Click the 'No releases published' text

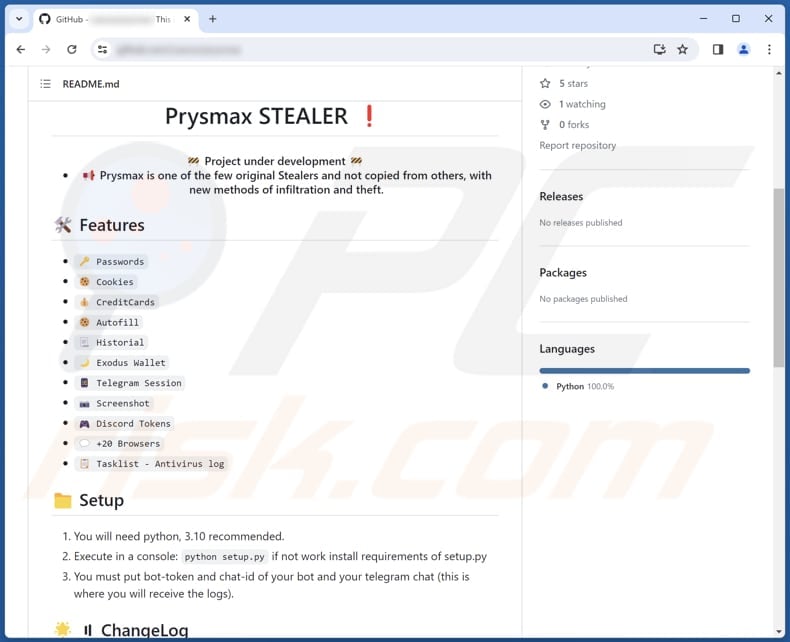[x=581, y=223]
